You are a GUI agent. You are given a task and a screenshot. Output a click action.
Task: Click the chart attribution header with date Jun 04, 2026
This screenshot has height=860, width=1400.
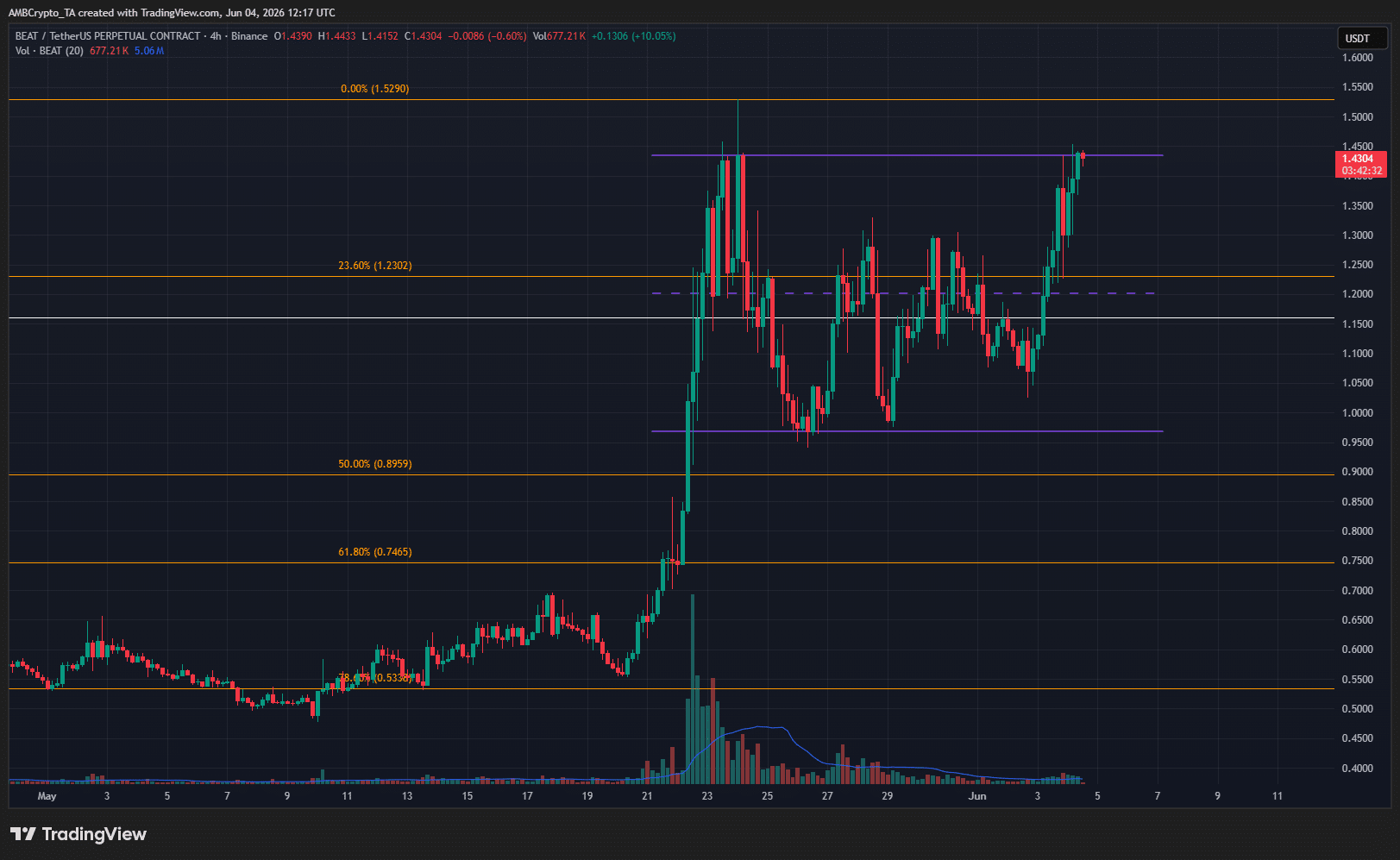click(x=172, y=13)
